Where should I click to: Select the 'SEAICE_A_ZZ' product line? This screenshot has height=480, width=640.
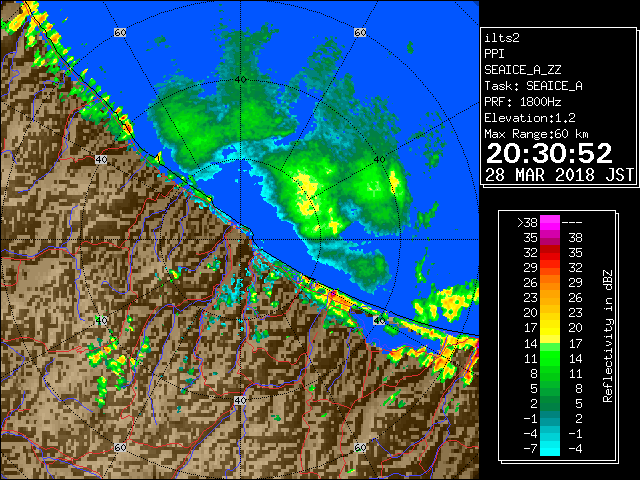point(522,70)
